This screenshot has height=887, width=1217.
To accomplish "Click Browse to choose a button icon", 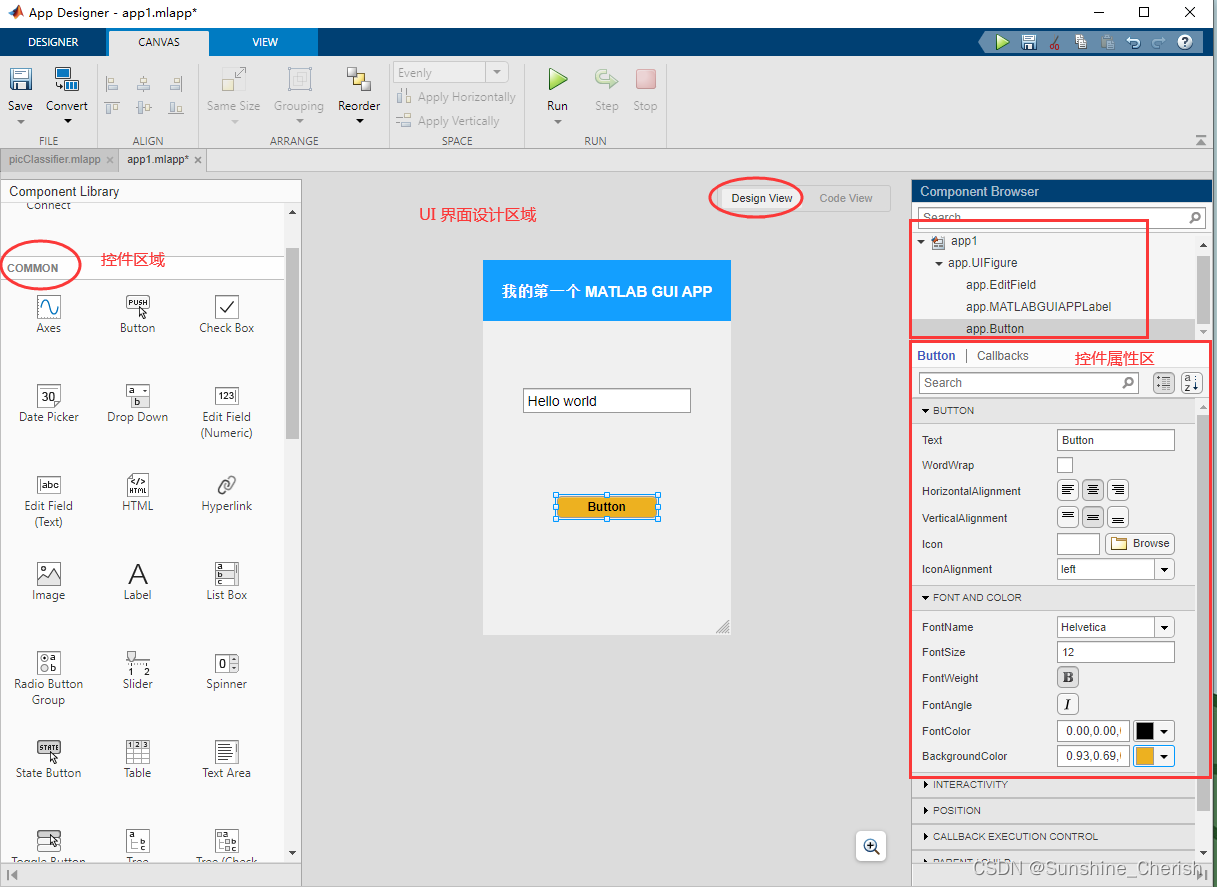I will coord(1139,543).
